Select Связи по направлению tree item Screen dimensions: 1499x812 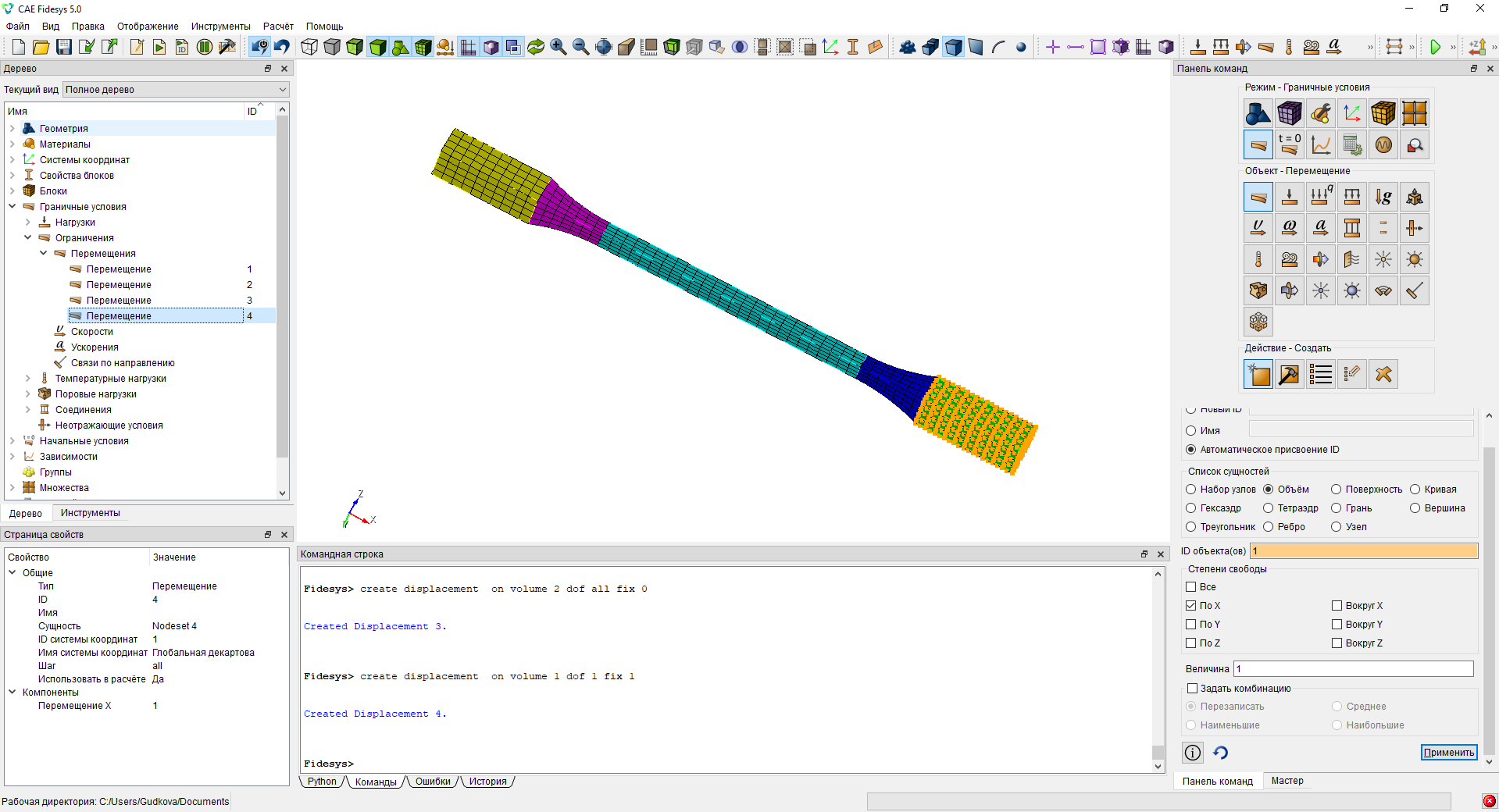click(x=123, y=363)
